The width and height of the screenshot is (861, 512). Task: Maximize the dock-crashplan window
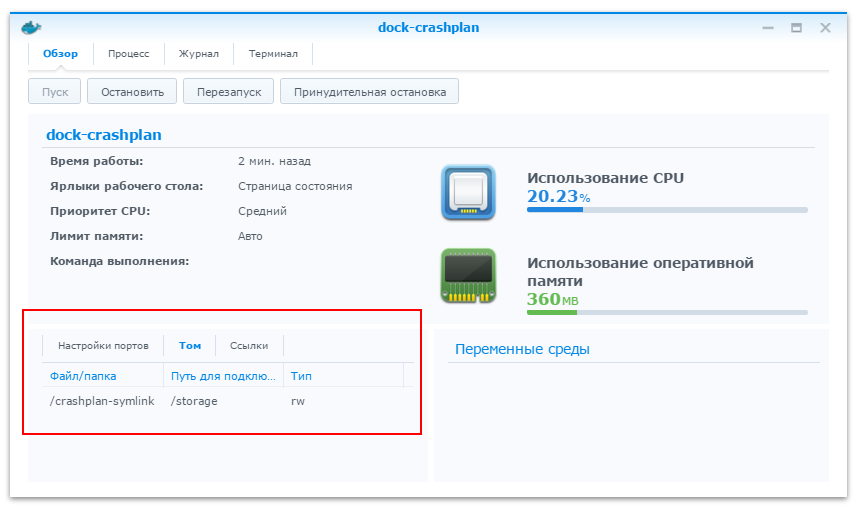796,27
